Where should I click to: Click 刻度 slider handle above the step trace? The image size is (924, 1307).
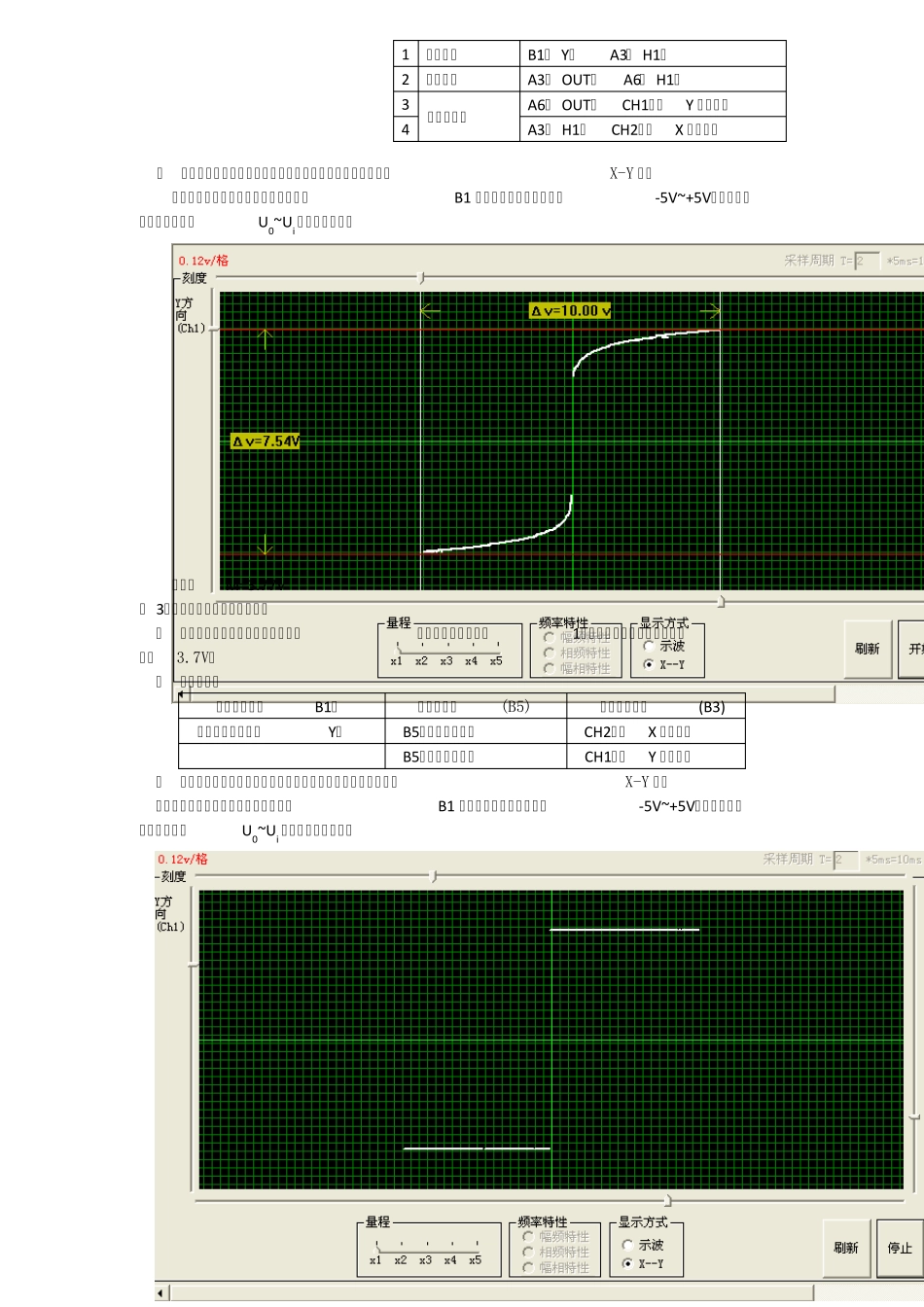(434, 876)
